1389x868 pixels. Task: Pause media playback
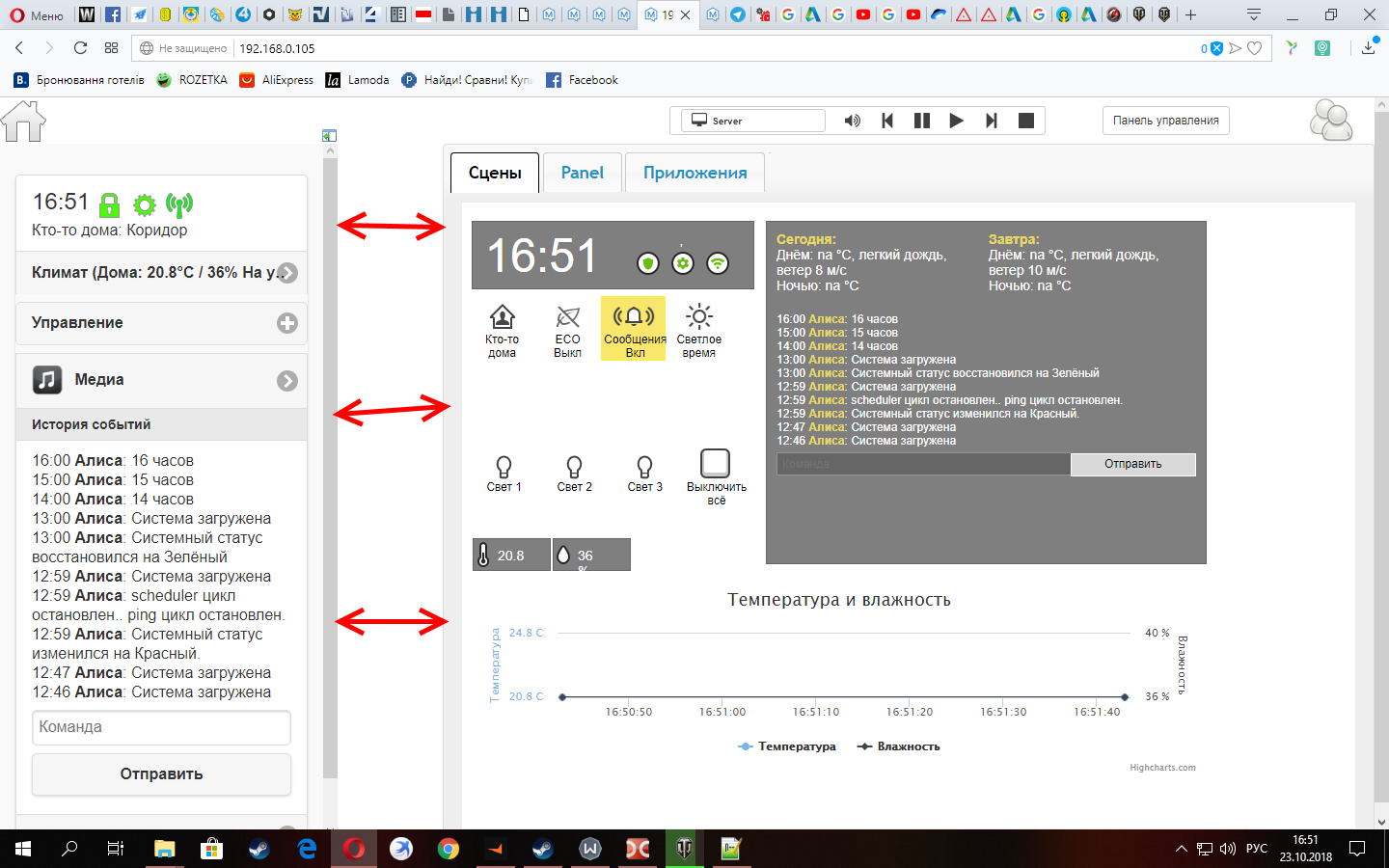(922, 121)
